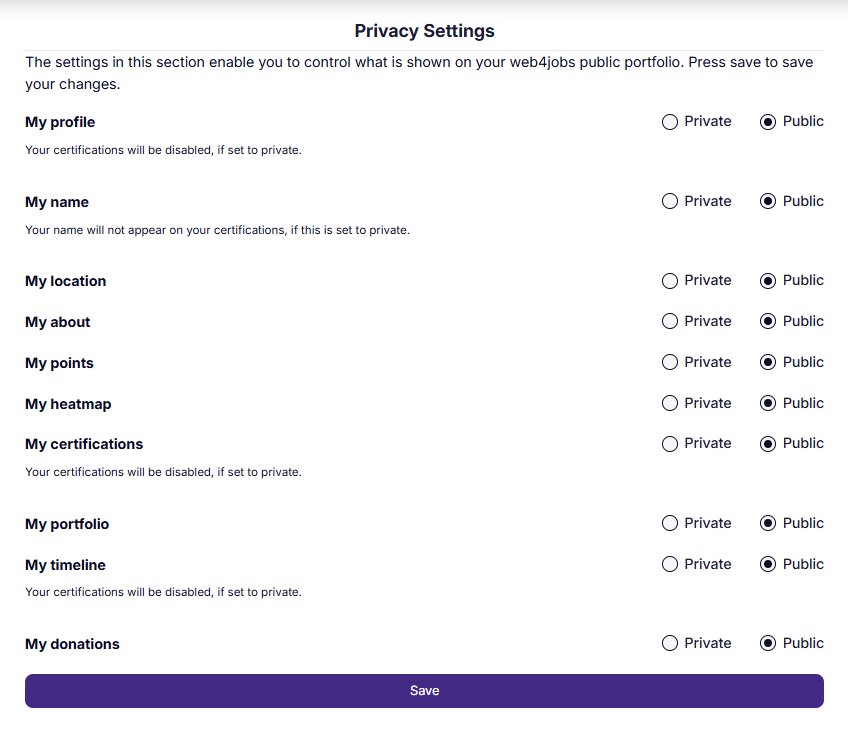Make My donations Private
Image resolution: width=848 pixels, height=733 pixels.
pos(670,644)
